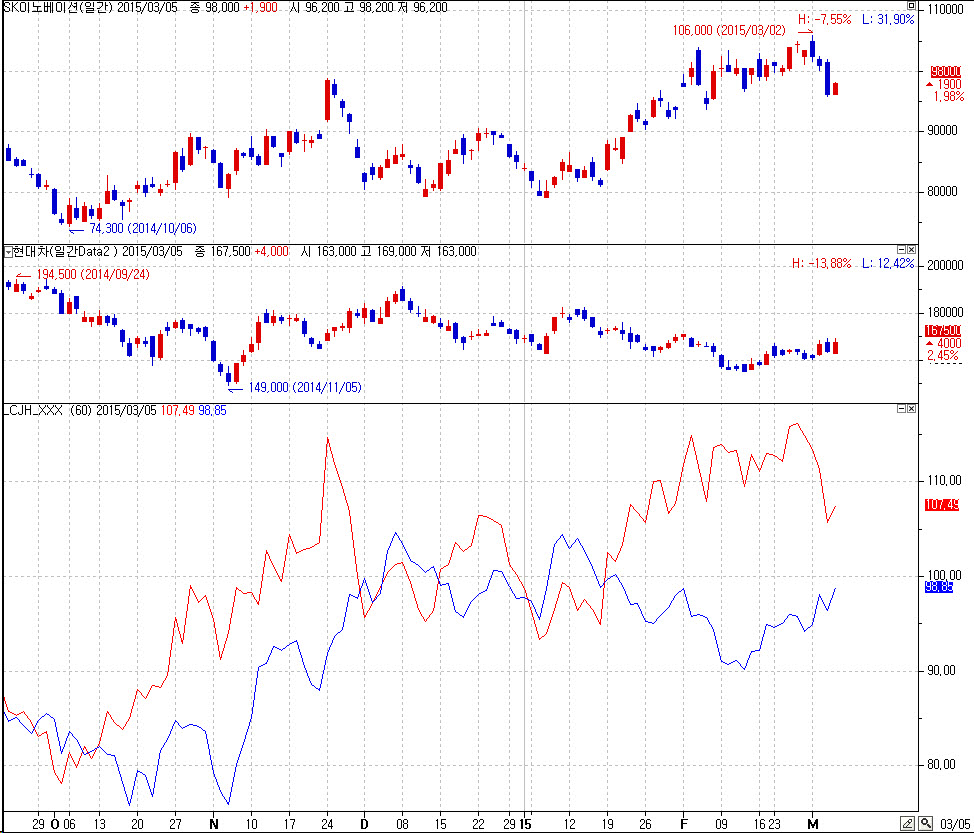Click the 106,000 (2015/03/02) high label

729,30
